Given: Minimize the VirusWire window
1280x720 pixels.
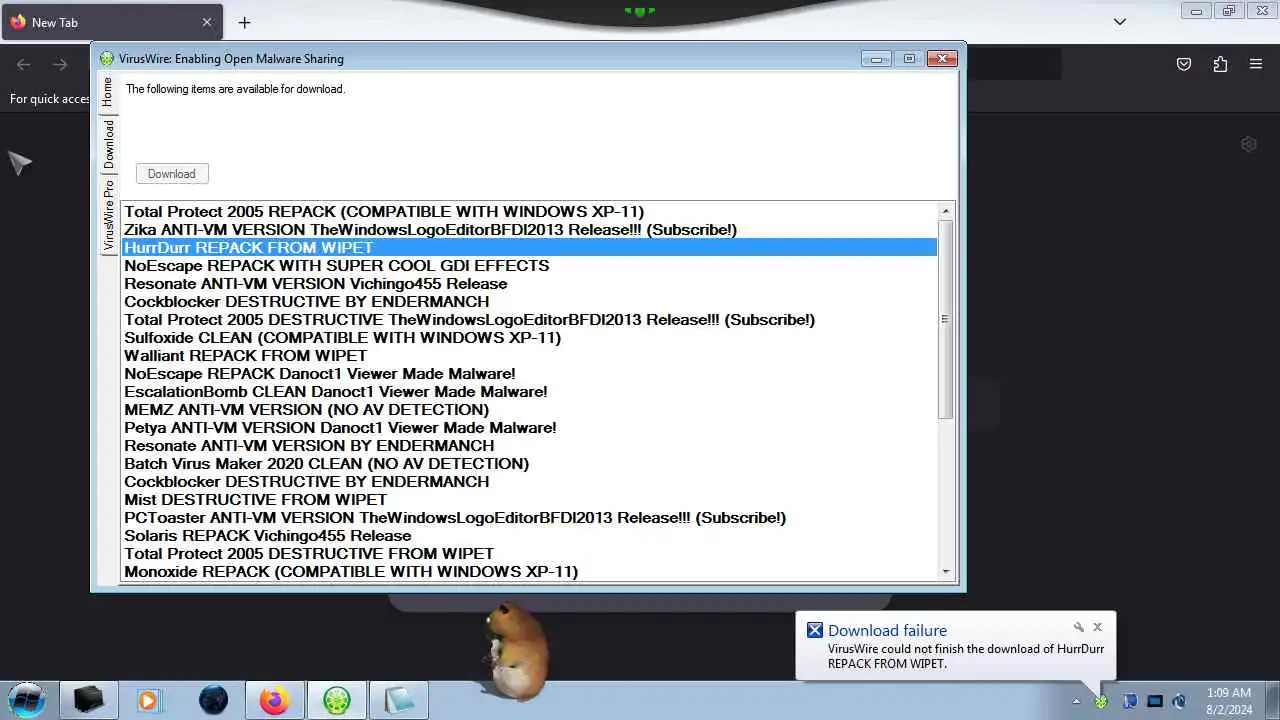Looking at the screenshot, I should click(x=876, y=59).
